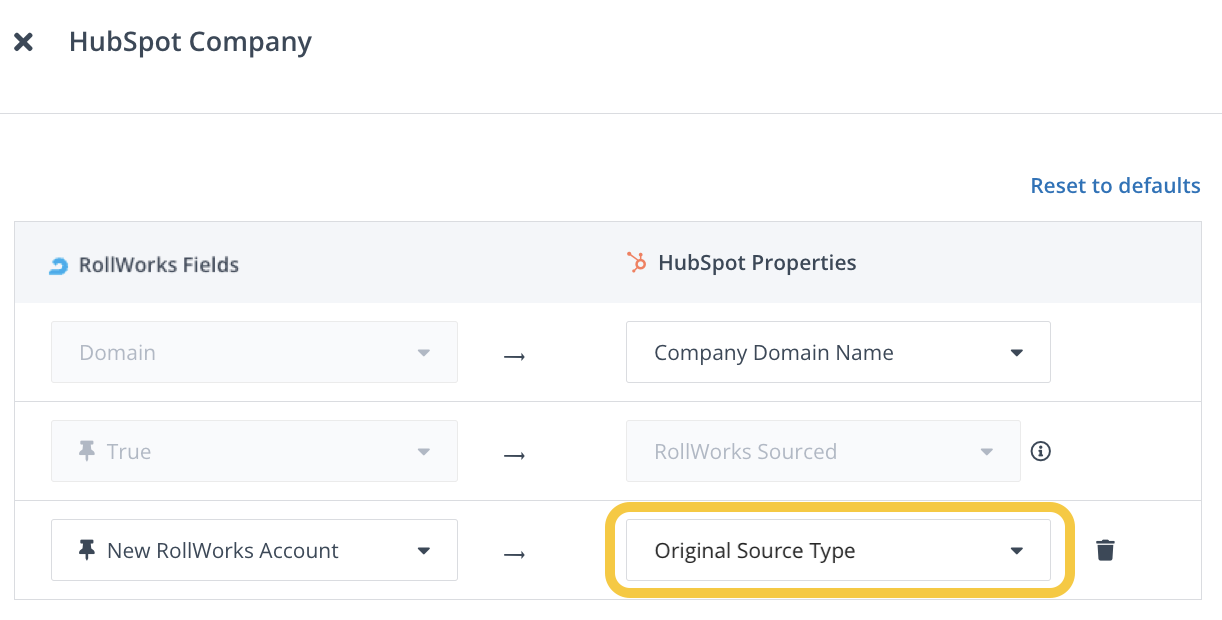
Task: Click mapping arrow in New RollWorks Account row
Action: (514, 553)
